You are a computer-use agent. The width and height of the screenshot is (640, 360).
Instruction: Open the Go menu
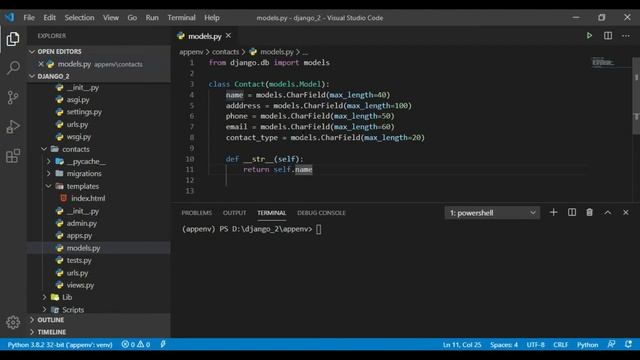132,18
